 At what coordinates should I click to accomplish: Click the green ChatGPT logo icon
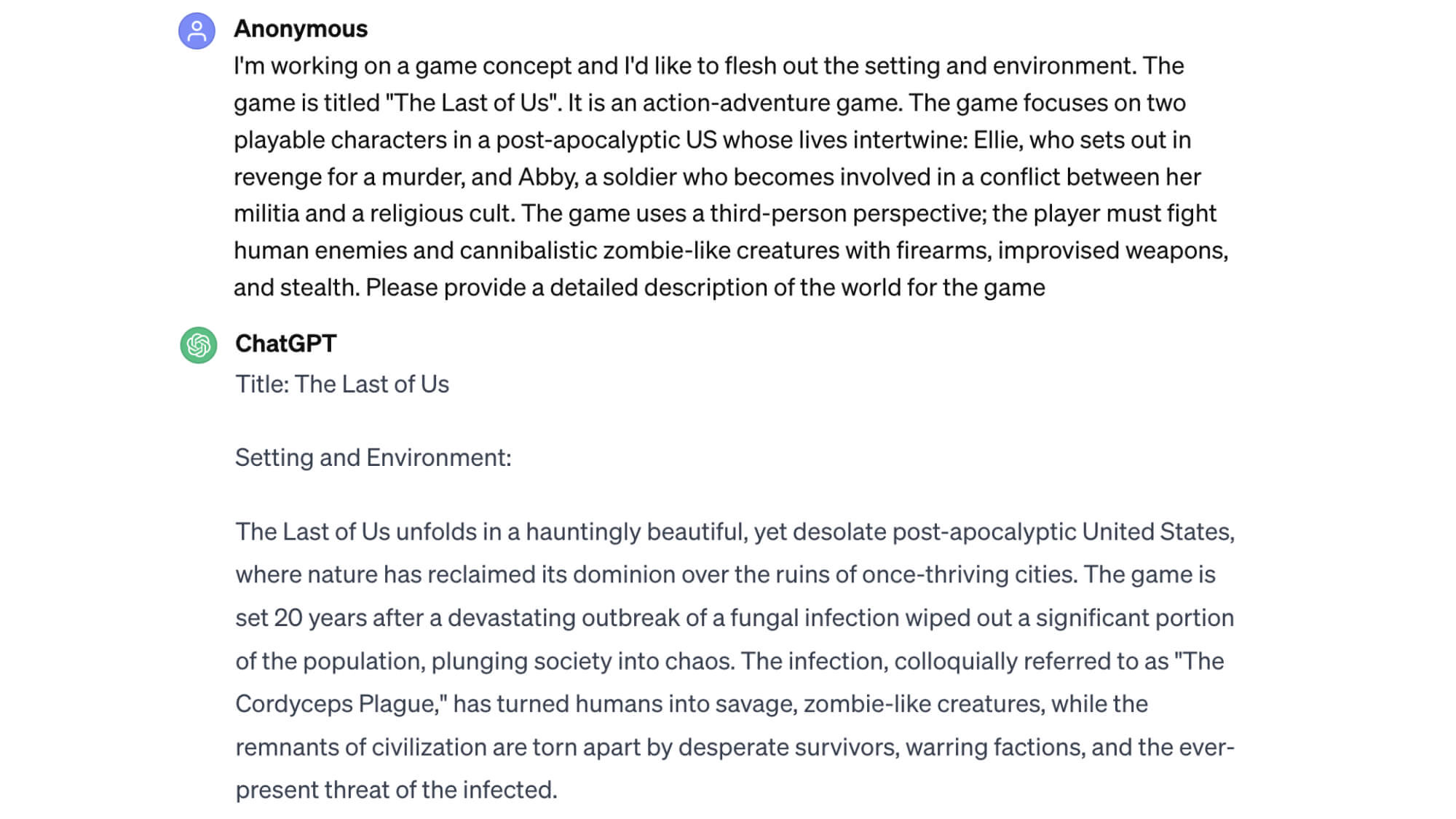pyautogui.click(x=198, y=344)
